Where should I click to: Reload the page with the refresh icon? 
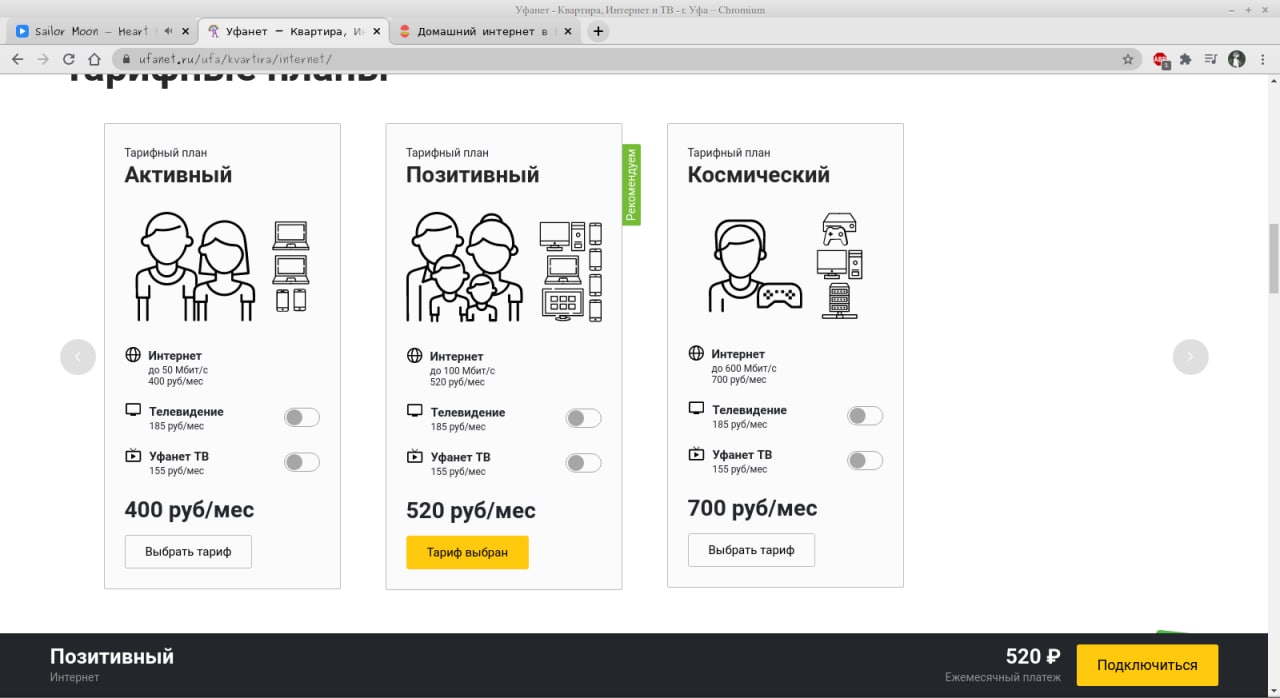(69, 59)
